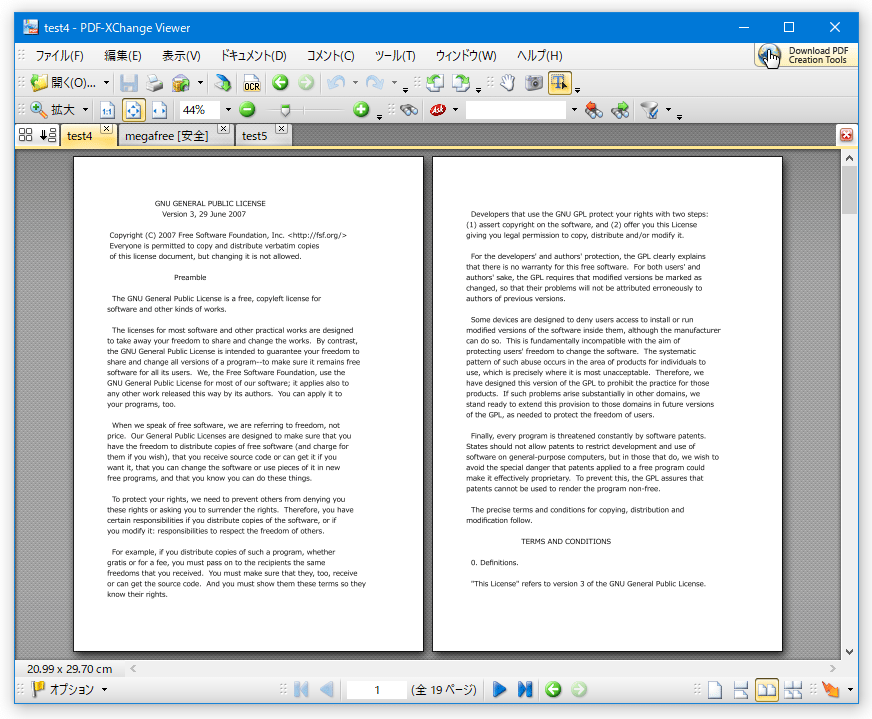
Task: Rotate page clockwise
Action: pyautogui.click(x=460, y=83)
